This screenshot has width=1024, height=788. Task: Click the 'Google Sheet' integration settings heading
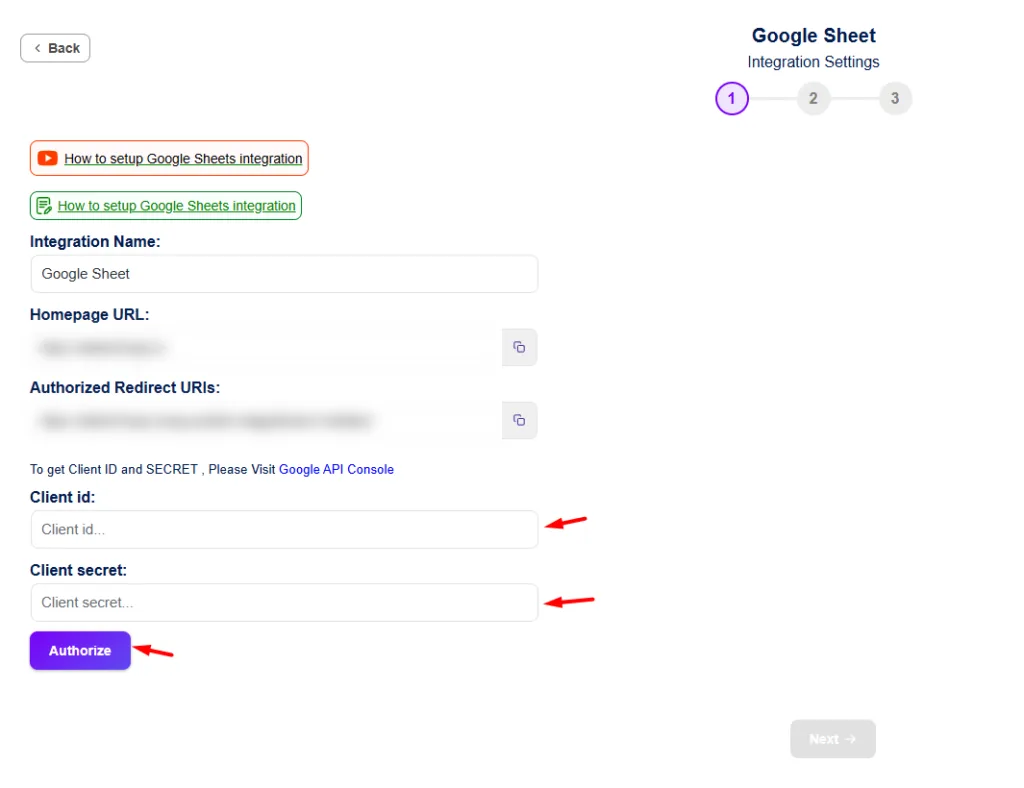coord(813,35)
